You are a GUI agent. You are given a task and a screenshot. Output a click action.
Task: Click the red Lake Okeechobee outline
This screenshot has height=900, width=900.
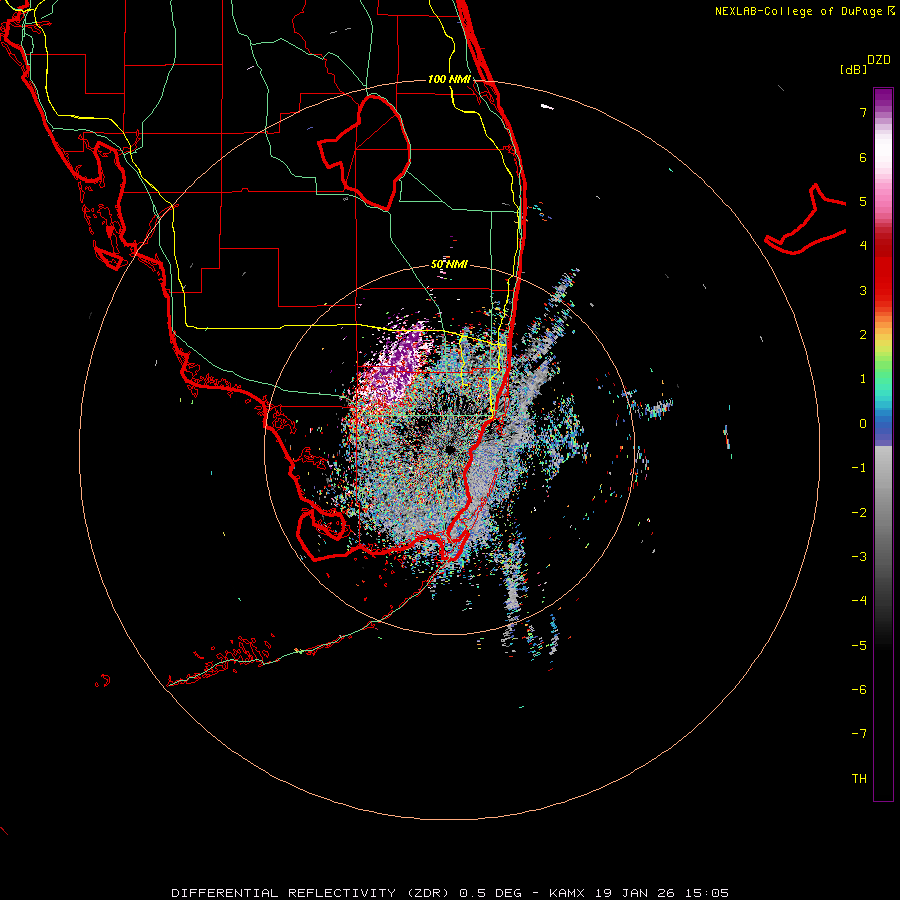point(364,152)
